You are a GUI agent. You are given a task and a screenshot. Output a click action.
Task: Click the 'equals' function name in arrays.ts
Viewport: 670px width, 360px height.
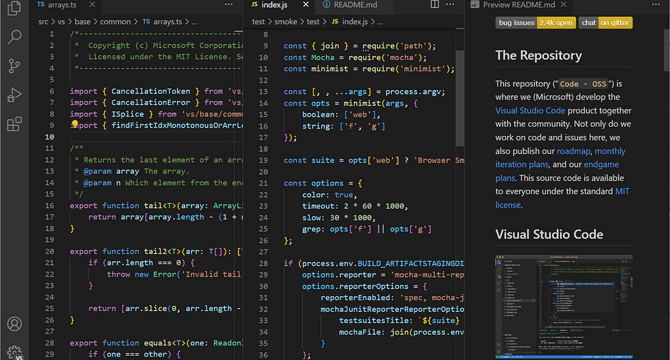157,343
